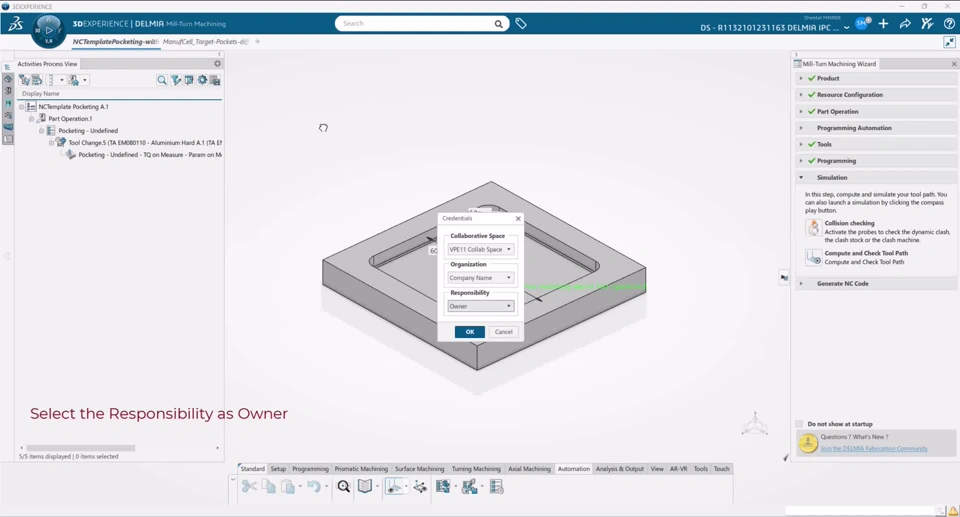Viewport: 960px width, 517px height.
Task: Collapse the NCTemplate Pocketing A.1 tree node
Action: coord(22,107)
